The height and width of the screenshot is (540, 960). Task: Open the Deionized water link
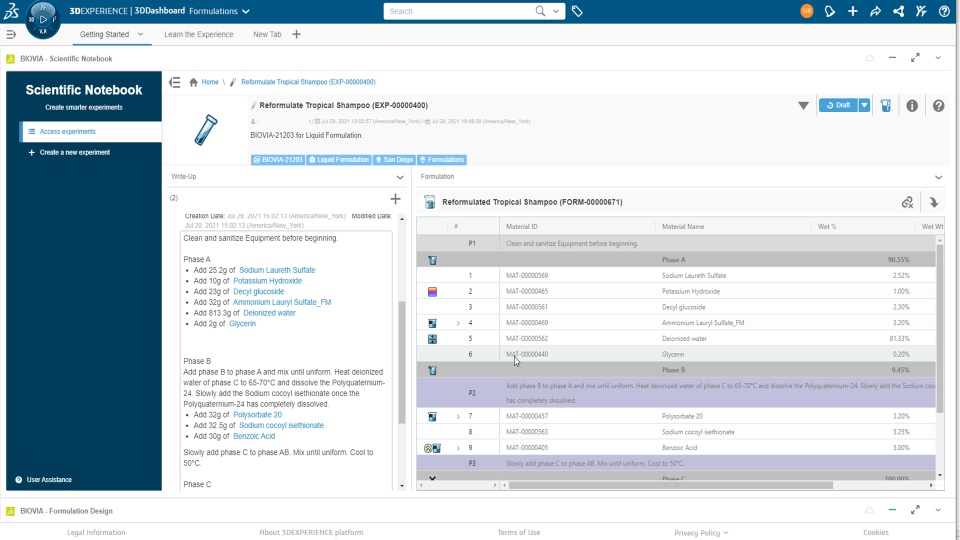pos(269,313)
